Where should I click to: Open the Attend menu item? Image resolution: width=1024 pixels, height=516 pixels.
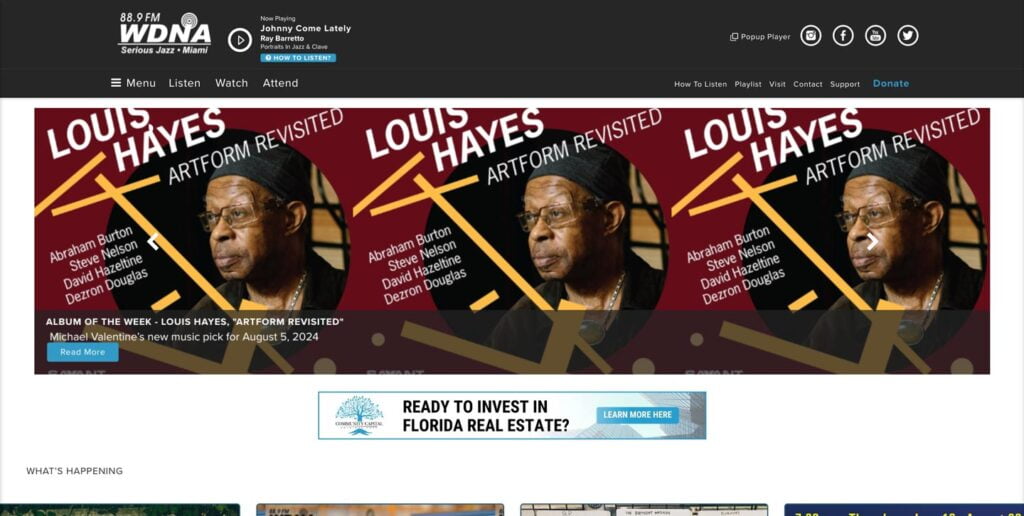280,83
